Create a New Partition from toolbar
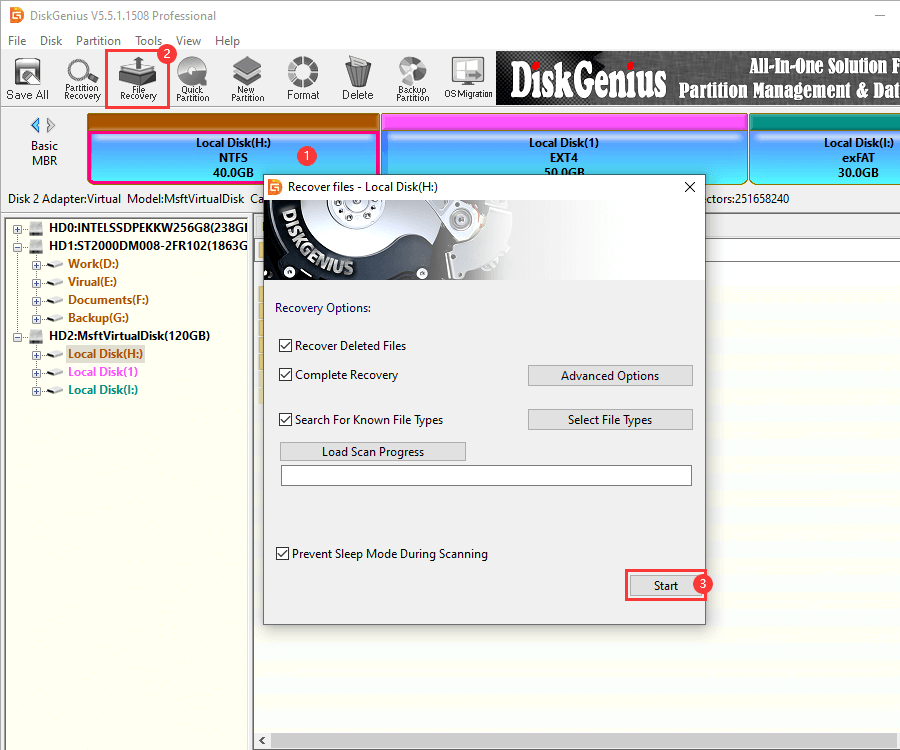Viewport: 900px width, 750px height. coord(247,79)
